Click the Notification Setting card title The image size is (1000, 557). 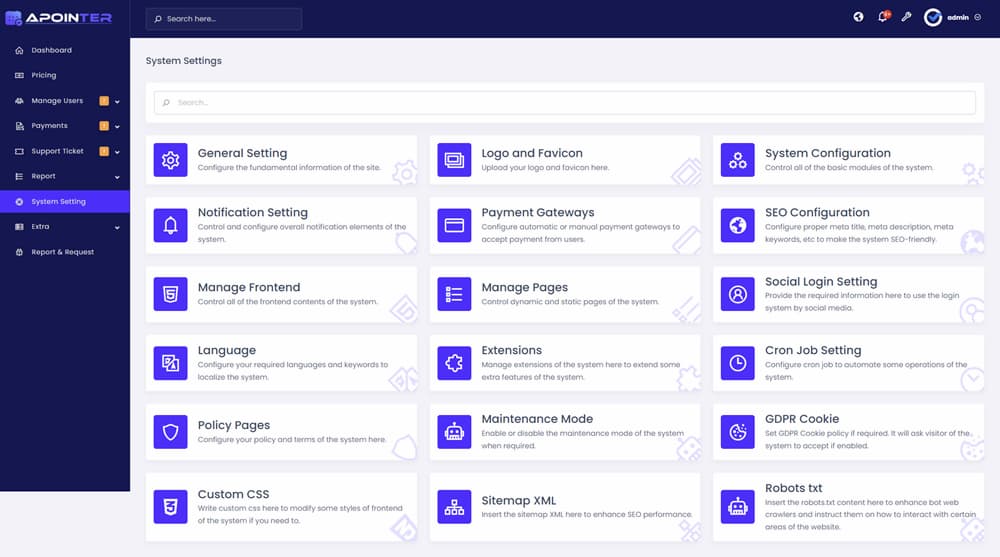(253, 212)
